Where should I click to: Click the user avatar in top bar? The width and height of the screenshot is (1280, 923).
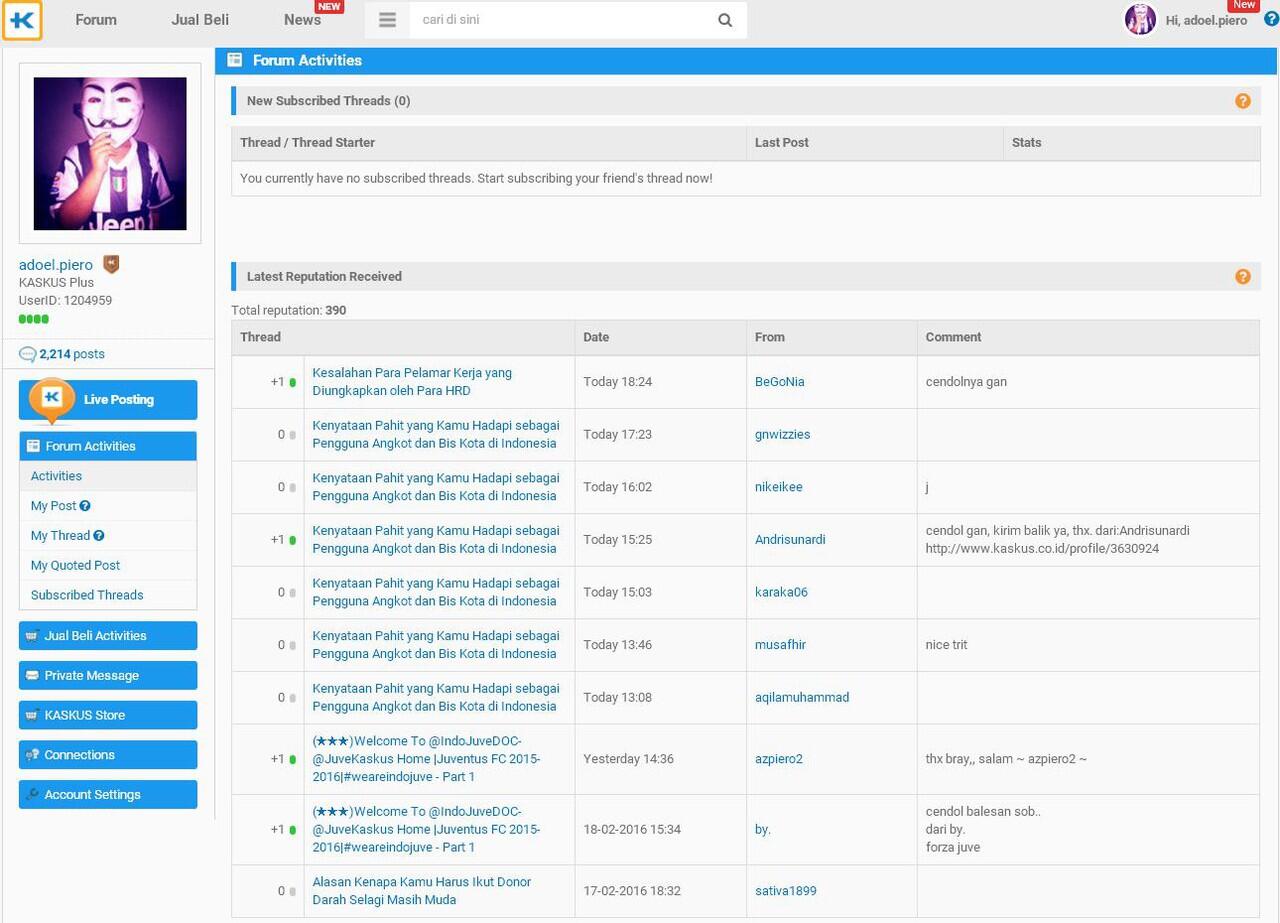tap(1140, 19)
